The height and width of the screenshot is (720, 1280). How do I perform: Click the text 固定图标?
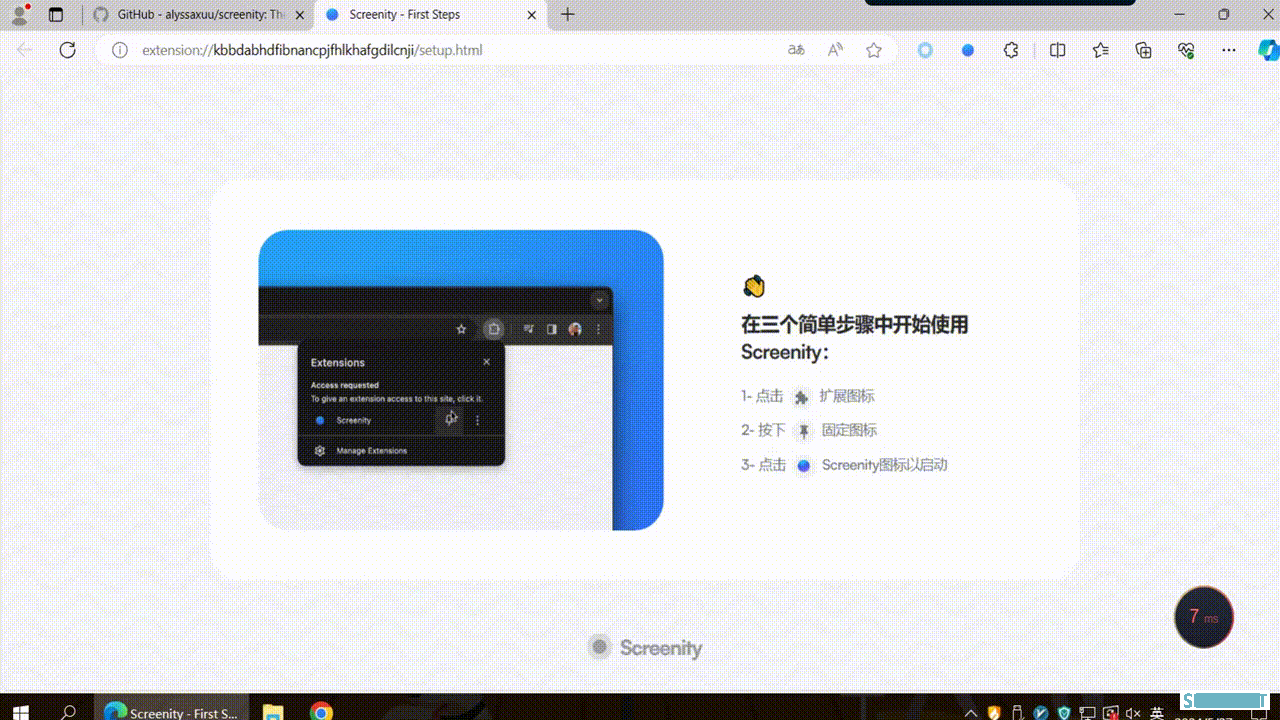point(849,430)
